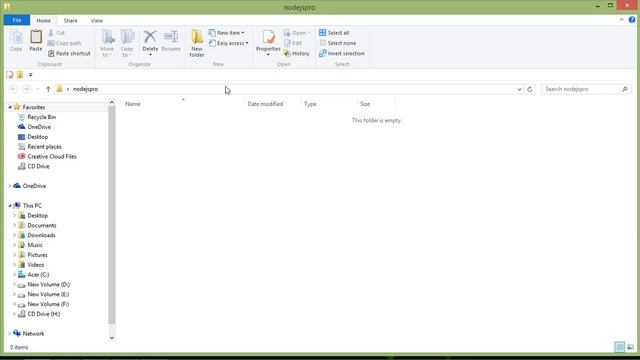Image resolution: width=640 pixels, height=360 pixels.
Task: Click the Forward navigation arrow
Action: click(27, 89)
